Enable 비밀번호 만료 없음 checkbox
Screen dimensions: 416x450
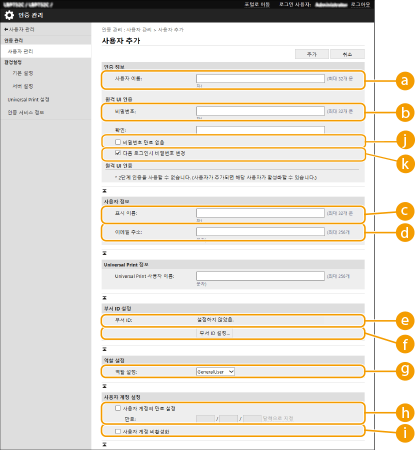(x=118, y=142)
